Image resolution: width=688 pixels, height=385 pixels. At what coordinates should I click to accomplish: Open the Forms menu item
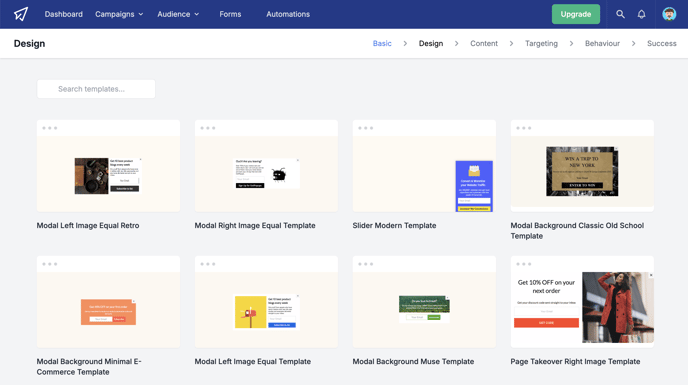point(230,14)
